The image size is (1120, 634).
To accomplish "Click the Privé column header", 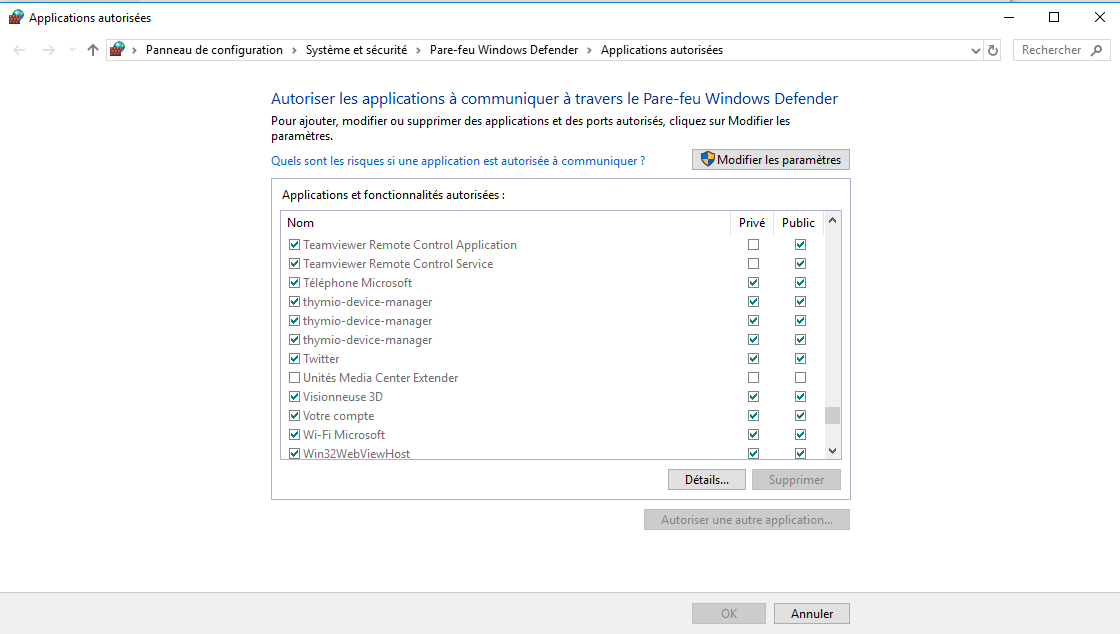I will pos(752,223).
